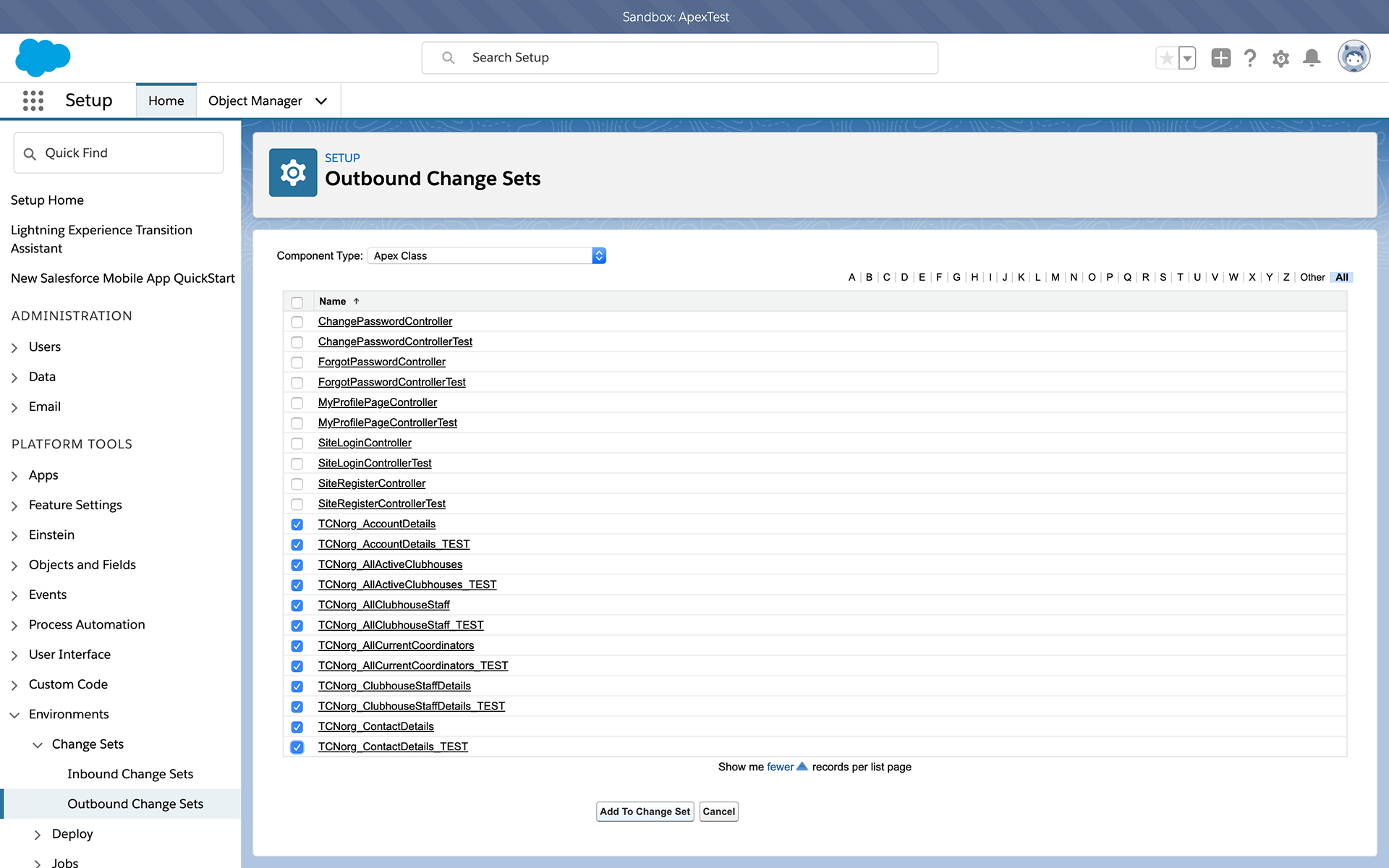Toggle the select-all checkbox in Name header
Viewport: 1389px width, 868px height.
[297, 302]
